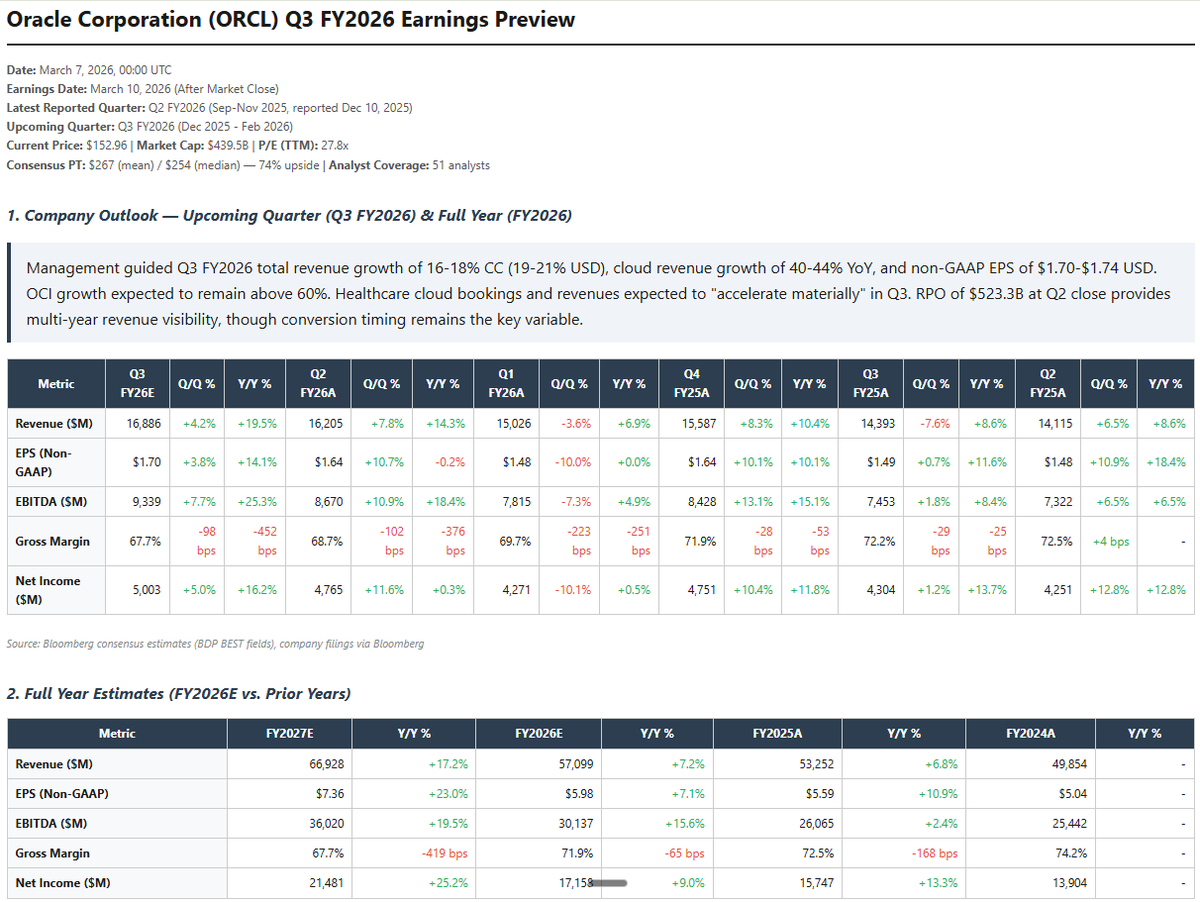Click the EBITDA value 9,339
This screenshot has height=902, width=1200.
coord(147,502)
